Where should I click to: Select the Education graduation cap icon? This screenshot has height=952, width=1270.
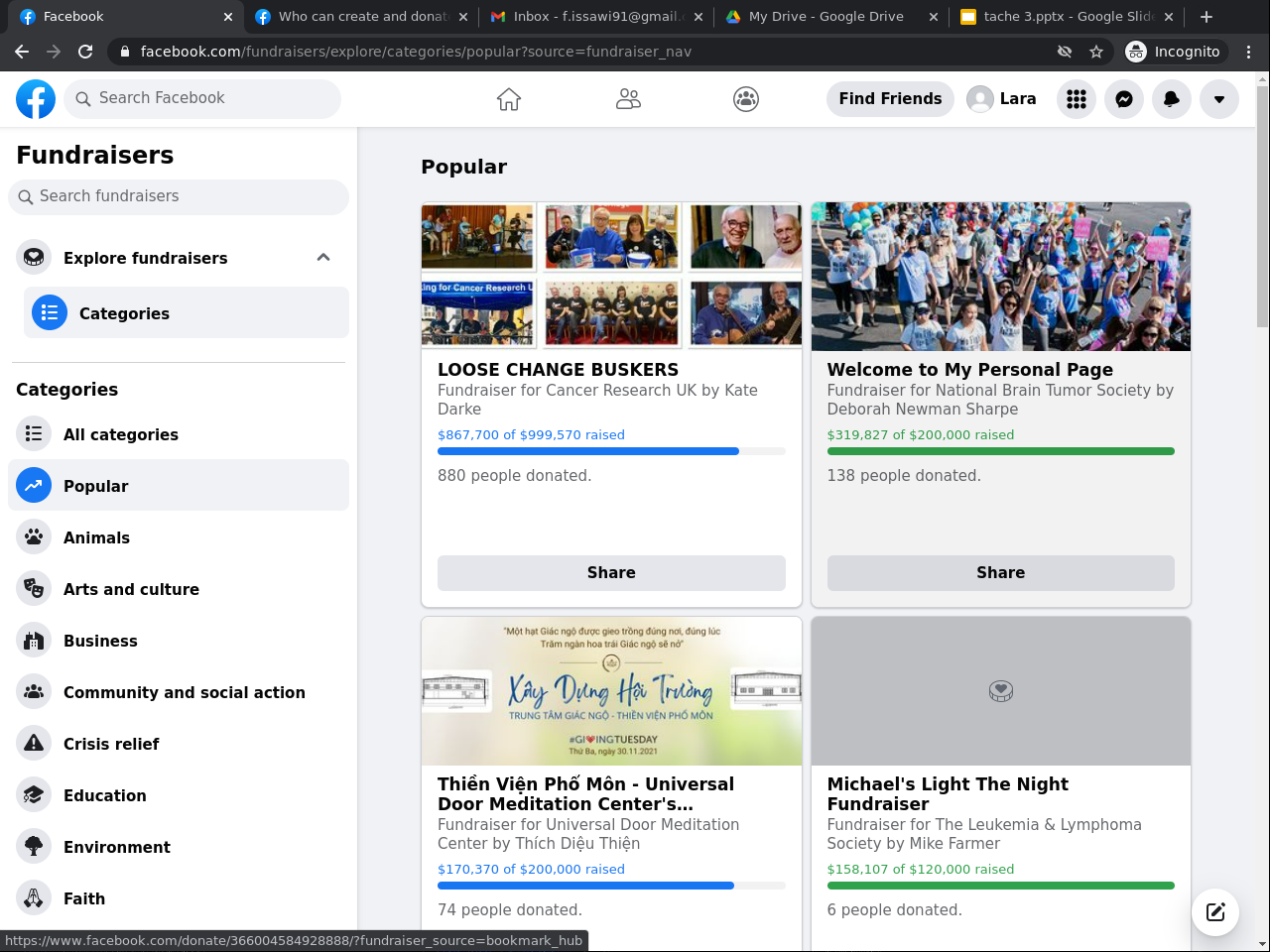coord(34,795)
